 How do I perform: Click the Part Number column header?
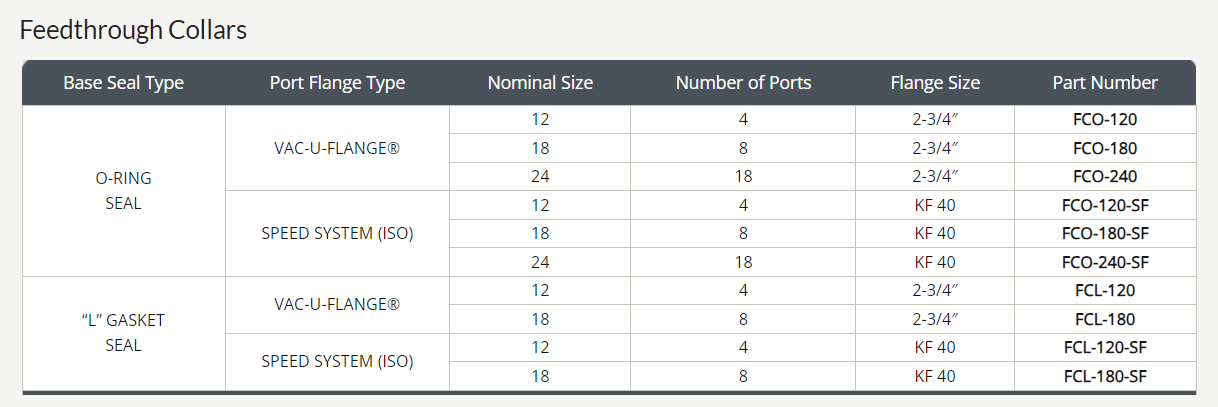coord(1105,83)
